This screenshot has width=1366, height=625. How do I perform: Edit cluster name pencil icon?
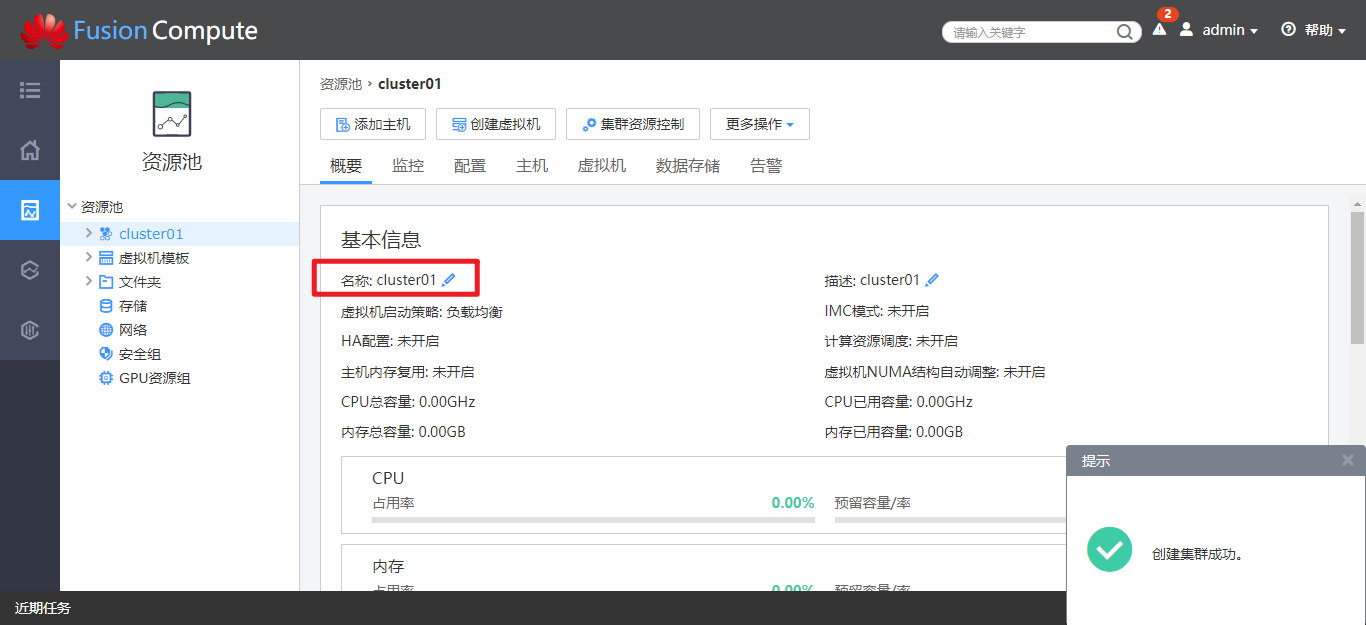click(x=449, y=280)
